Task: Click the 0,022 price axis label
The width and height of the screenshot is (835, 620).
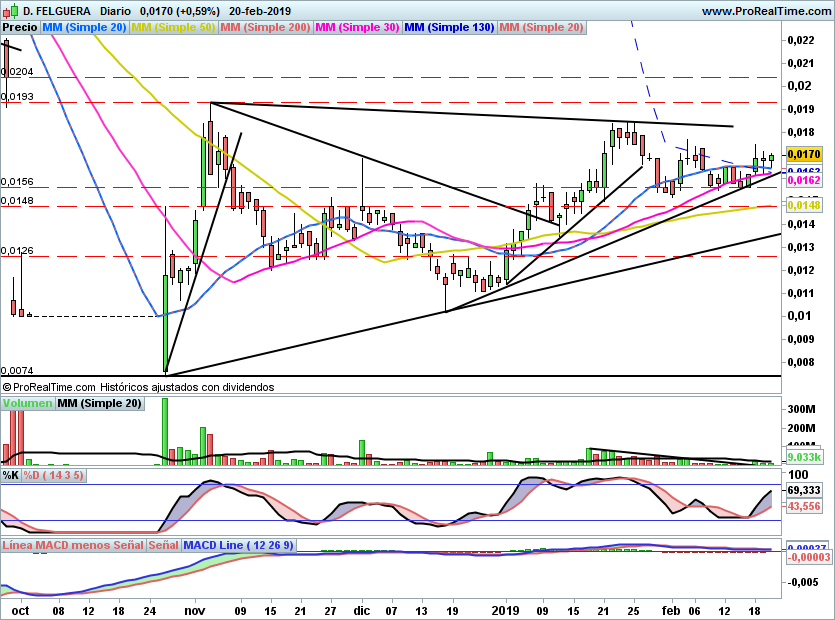Action: (800, 40)
